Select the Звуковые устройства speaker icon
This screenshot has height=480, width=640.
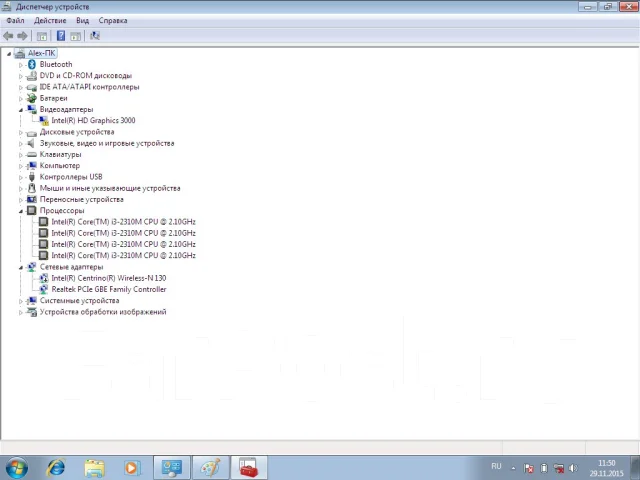coord(32,143)
